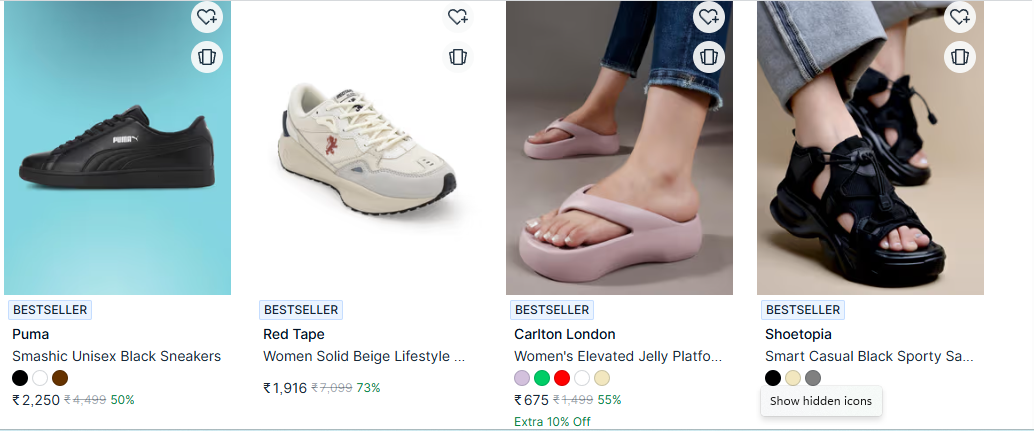Click similar-items icon on Puma sneaker card
Viewport: 1034px width, 431px height.
(x=207, y=57)
